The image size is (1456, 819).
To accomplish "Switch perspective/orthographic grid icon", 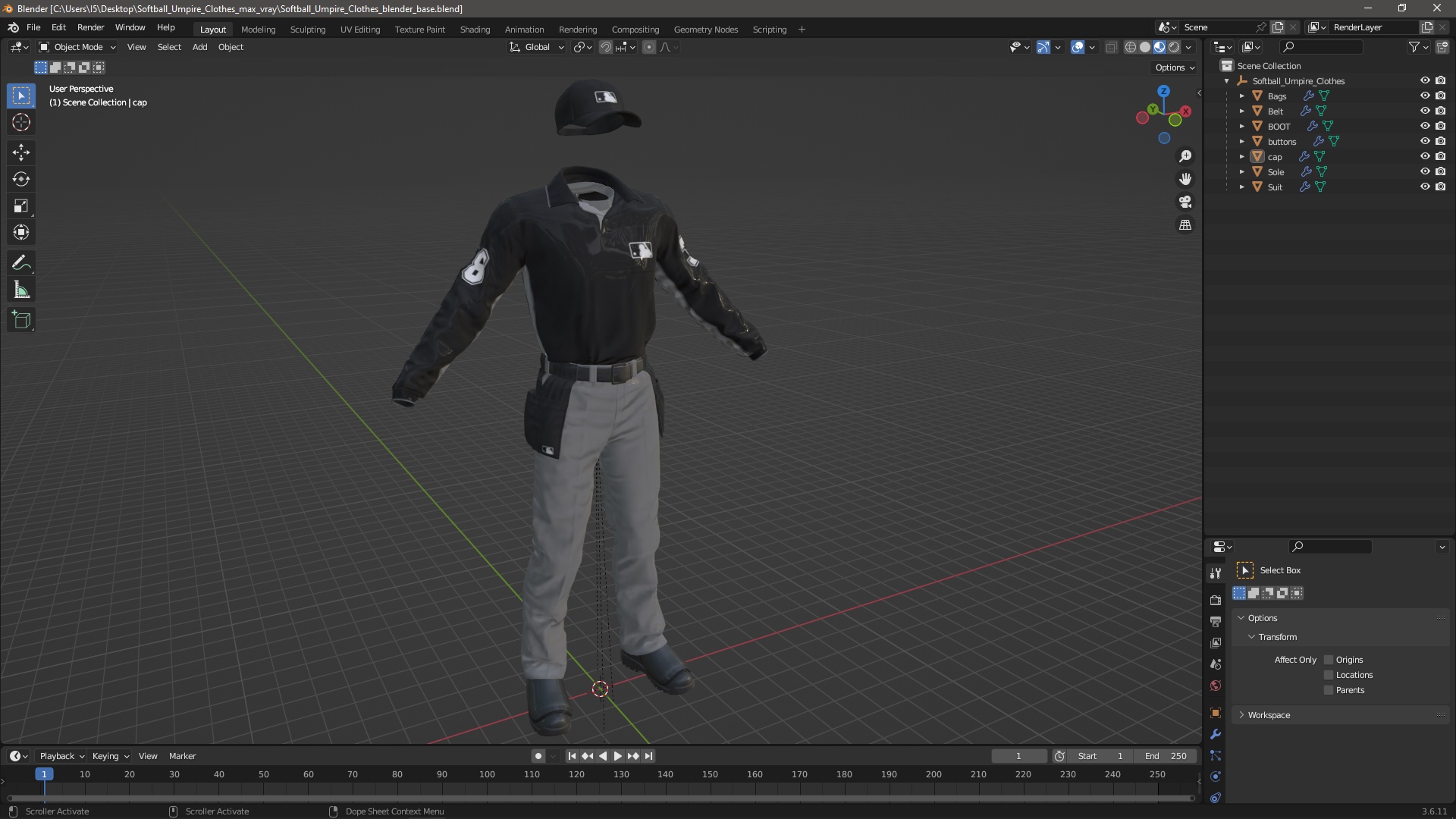I will [1185, 225].
